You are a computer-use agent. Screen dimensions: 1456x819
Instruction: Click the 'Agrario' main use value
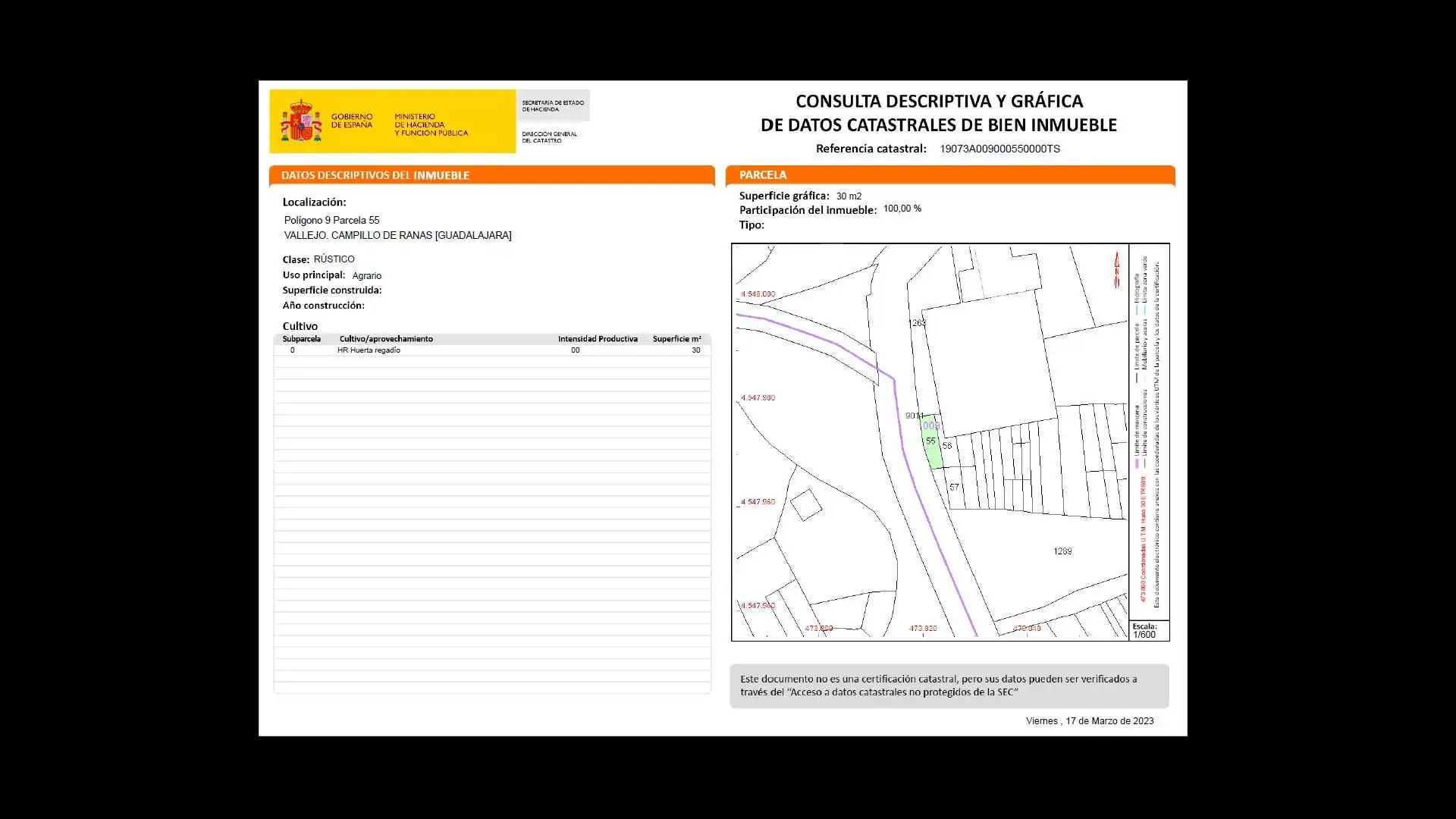pos(366,276)
